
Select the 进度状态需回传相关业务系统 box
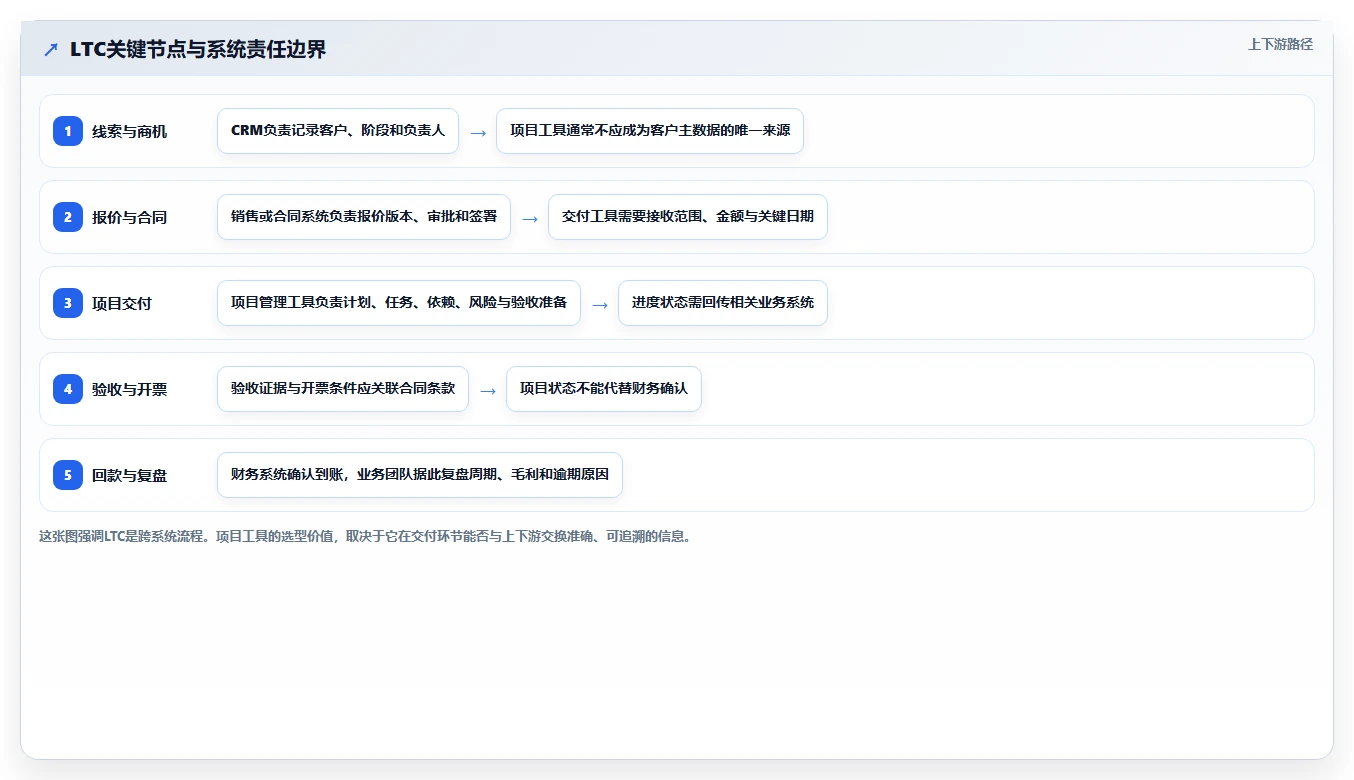click(723, 303)
